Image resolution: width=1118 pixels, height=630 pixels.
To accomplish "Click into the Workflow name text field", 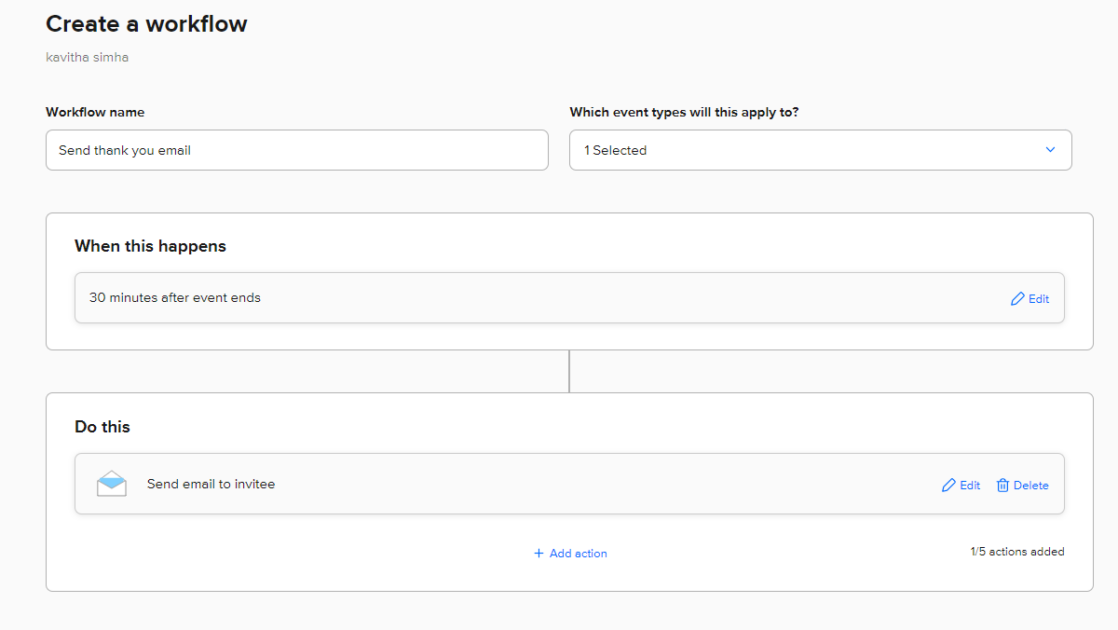I will pyautogui.click(x=297, y=150).
